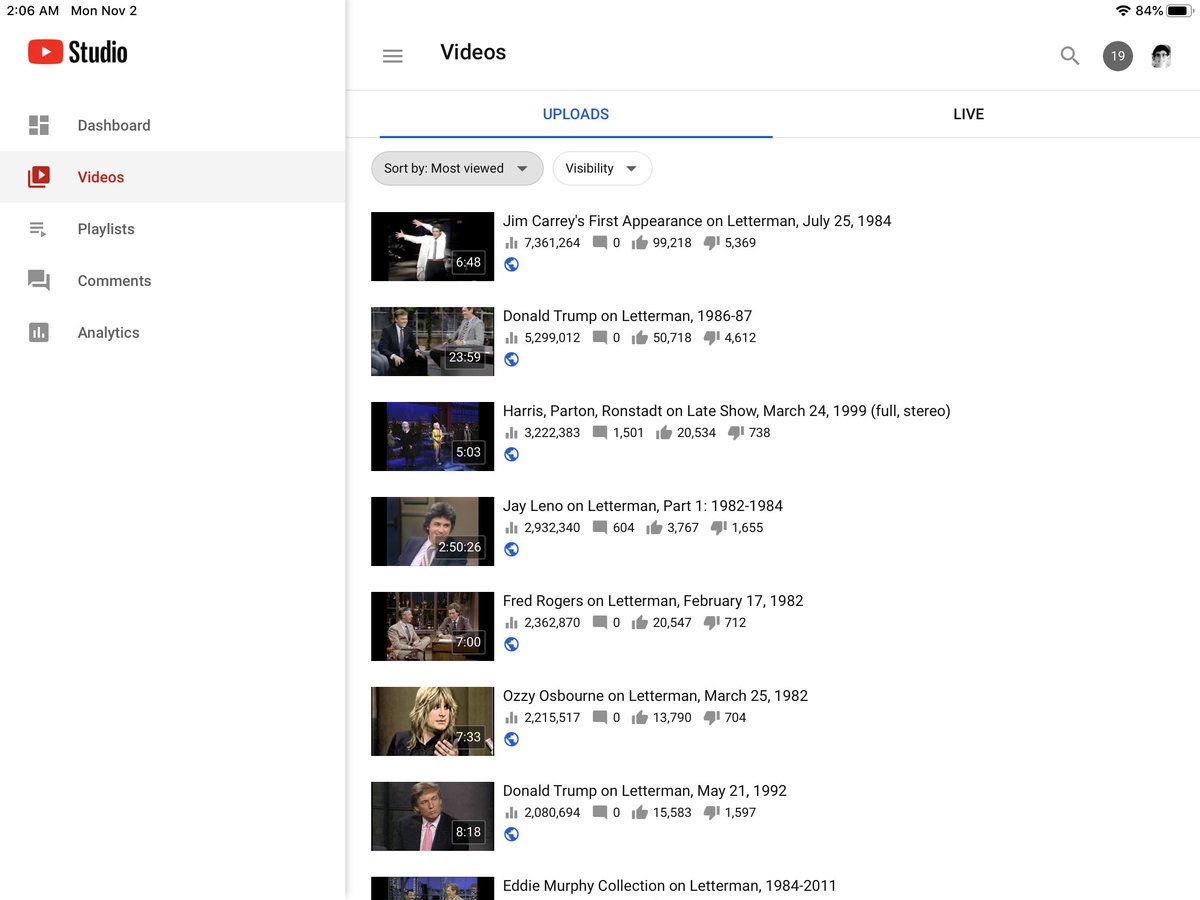Click the YouTube Studio logo

click(x=77, y=52)
